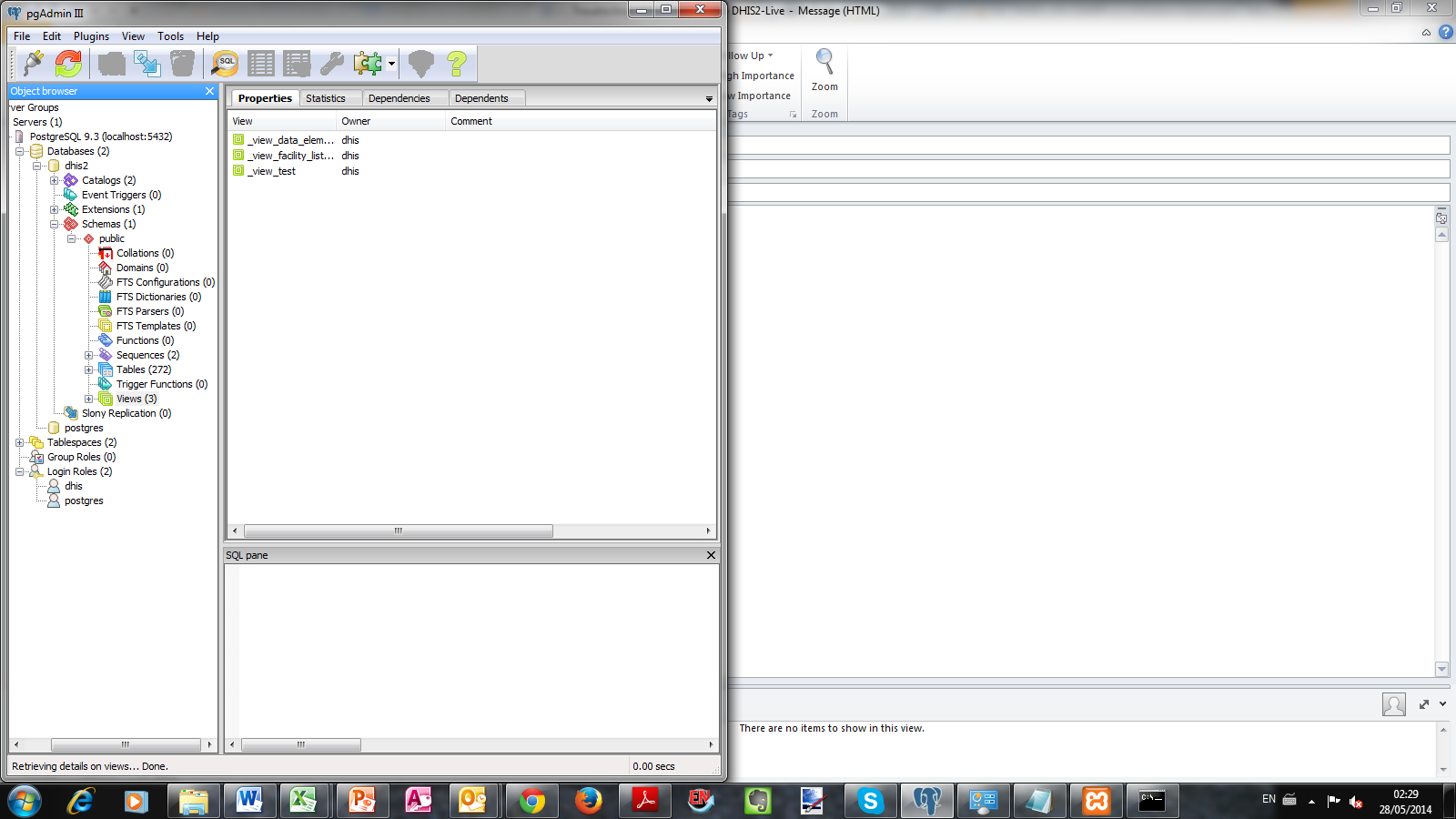Collapse the Databases (2) tree node

[x=19, y=151]
